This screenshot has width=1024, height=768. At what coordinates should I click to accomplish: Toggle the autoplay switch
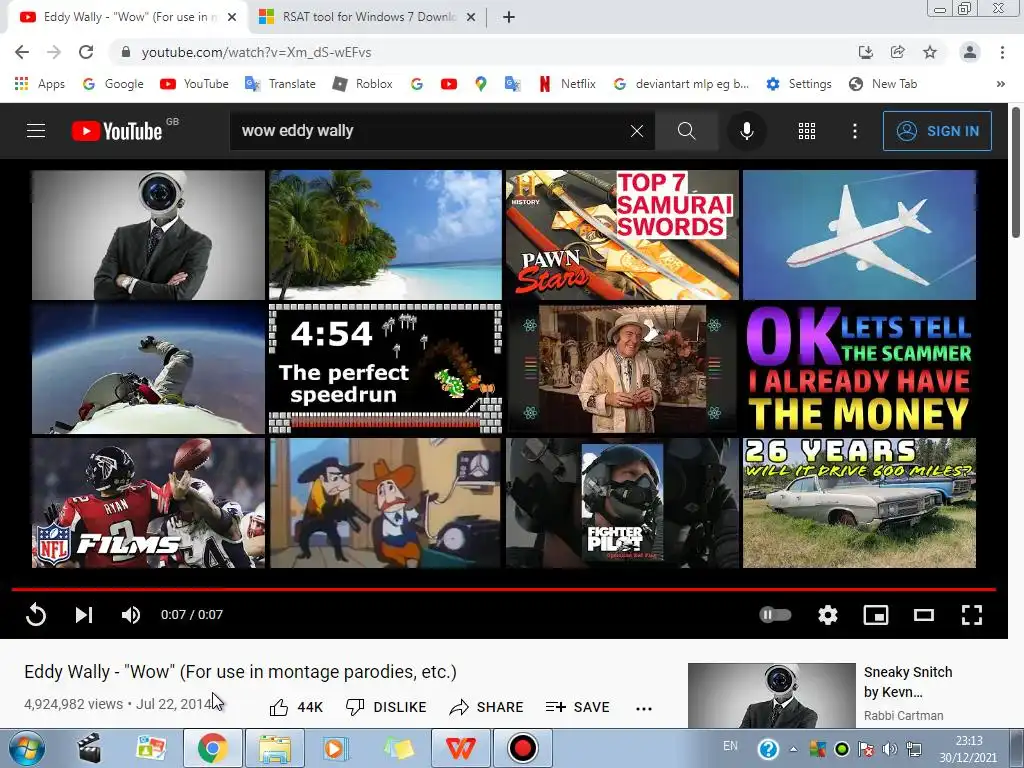(x=775, y=615)
